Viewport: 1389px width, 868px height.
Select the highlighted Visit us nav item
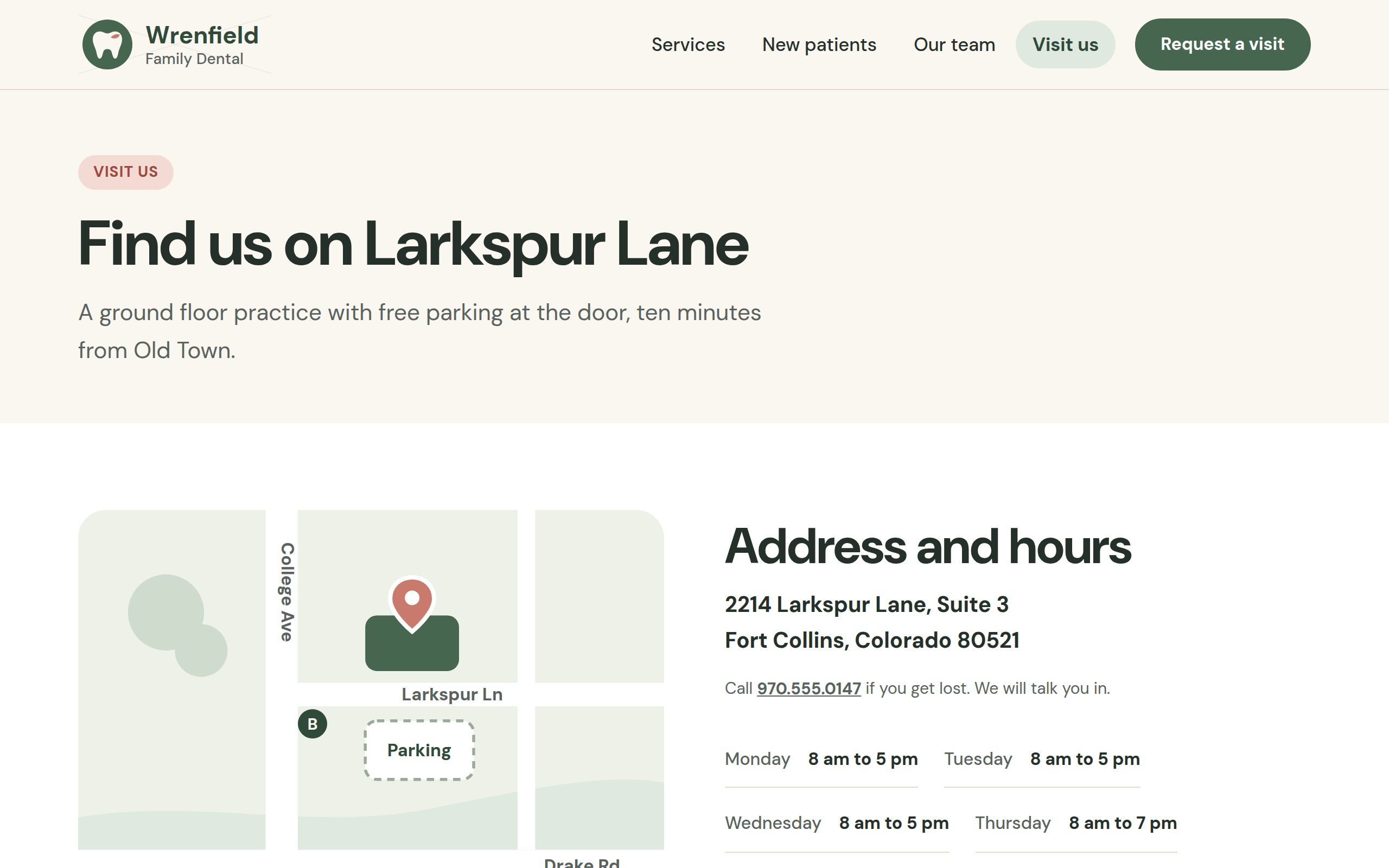(1065, 45)
